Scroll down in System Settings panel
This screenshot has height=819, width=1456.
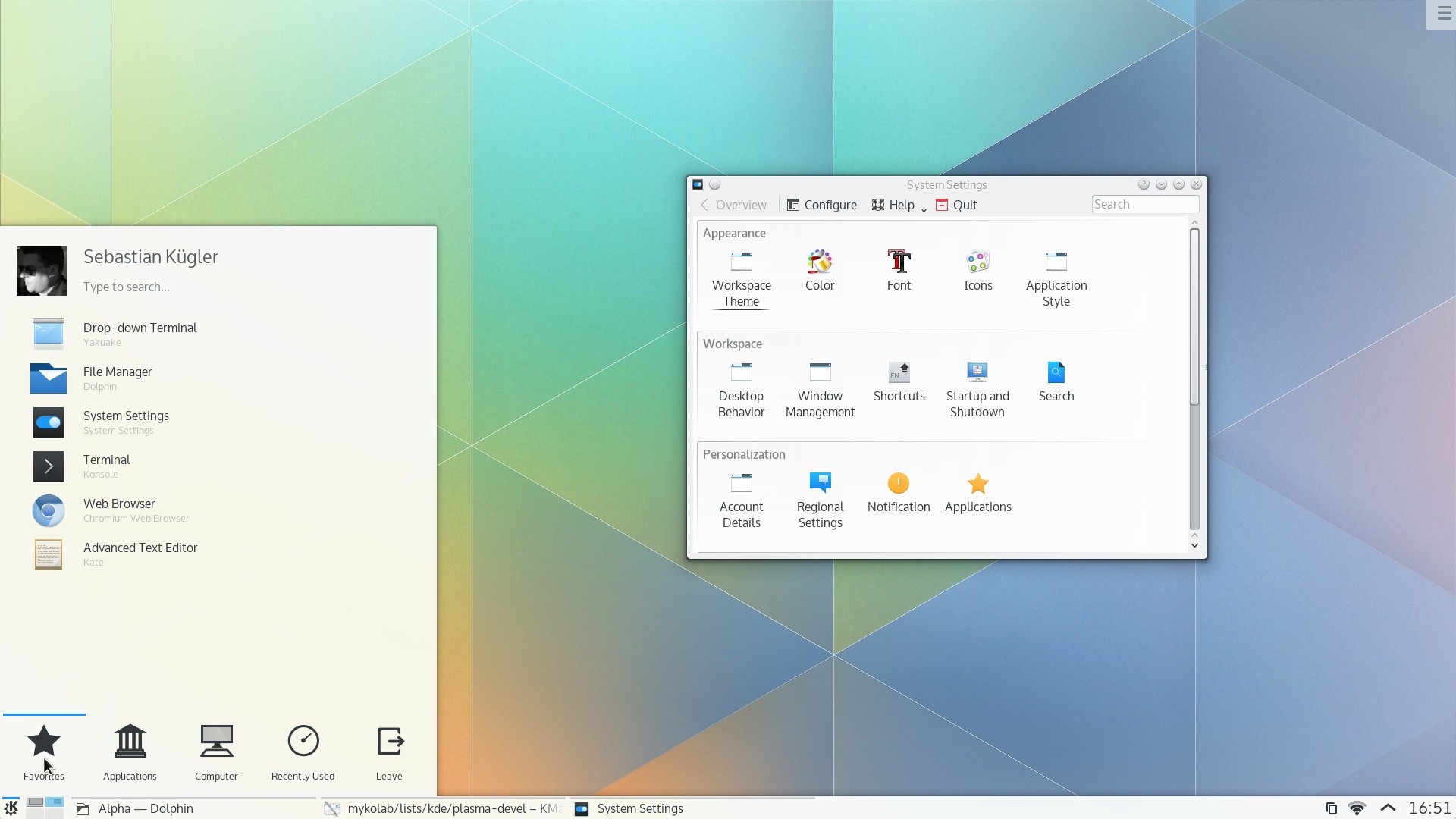pyautogui.click(x=1194, y=545)
